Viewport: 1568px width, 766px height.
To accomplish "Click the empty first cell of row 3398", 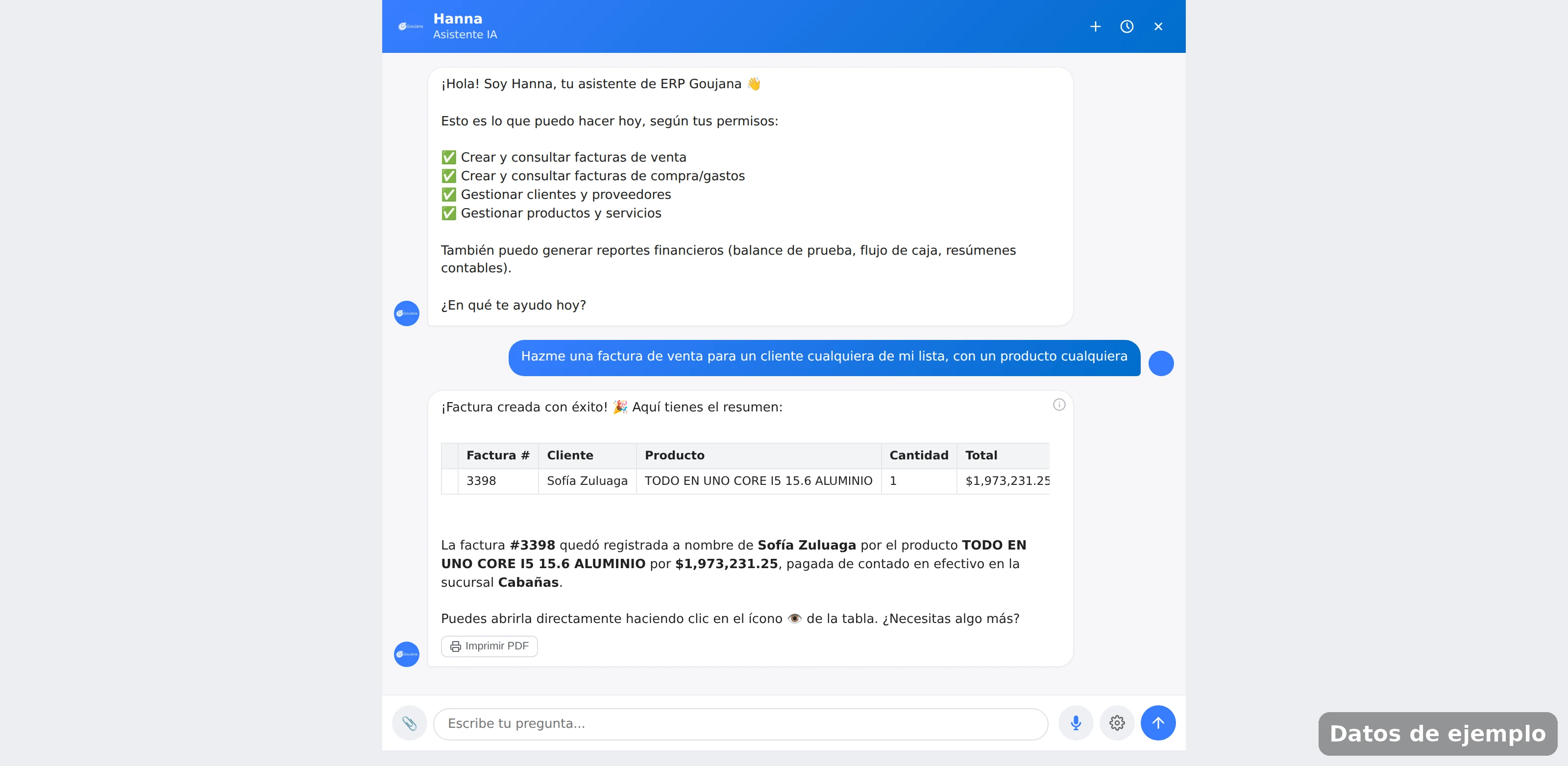I will pyautogui.click(x=450, y=480).
